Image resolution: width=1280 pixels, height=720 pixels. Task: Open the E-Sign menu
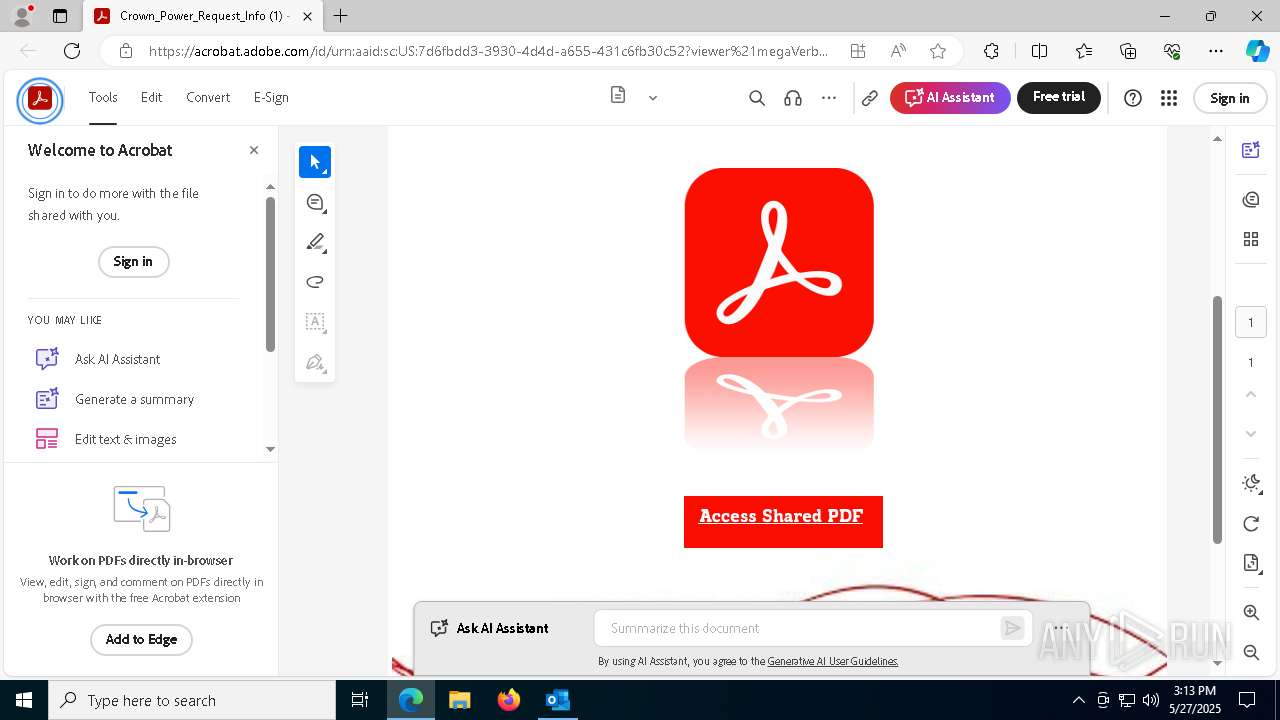coord(271,97)
